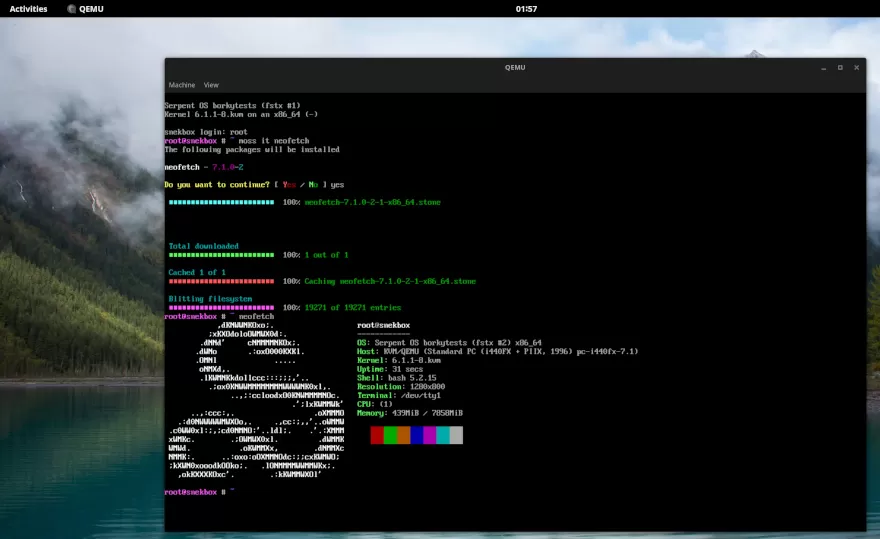Click the orange color block in neofetch palette

point(404,435)
